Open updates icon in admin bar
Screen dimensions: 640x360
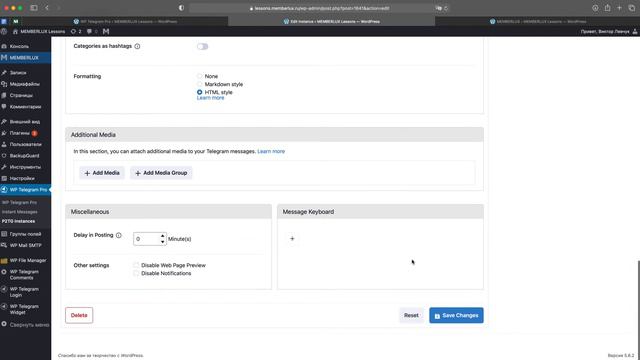coord(76,31)
